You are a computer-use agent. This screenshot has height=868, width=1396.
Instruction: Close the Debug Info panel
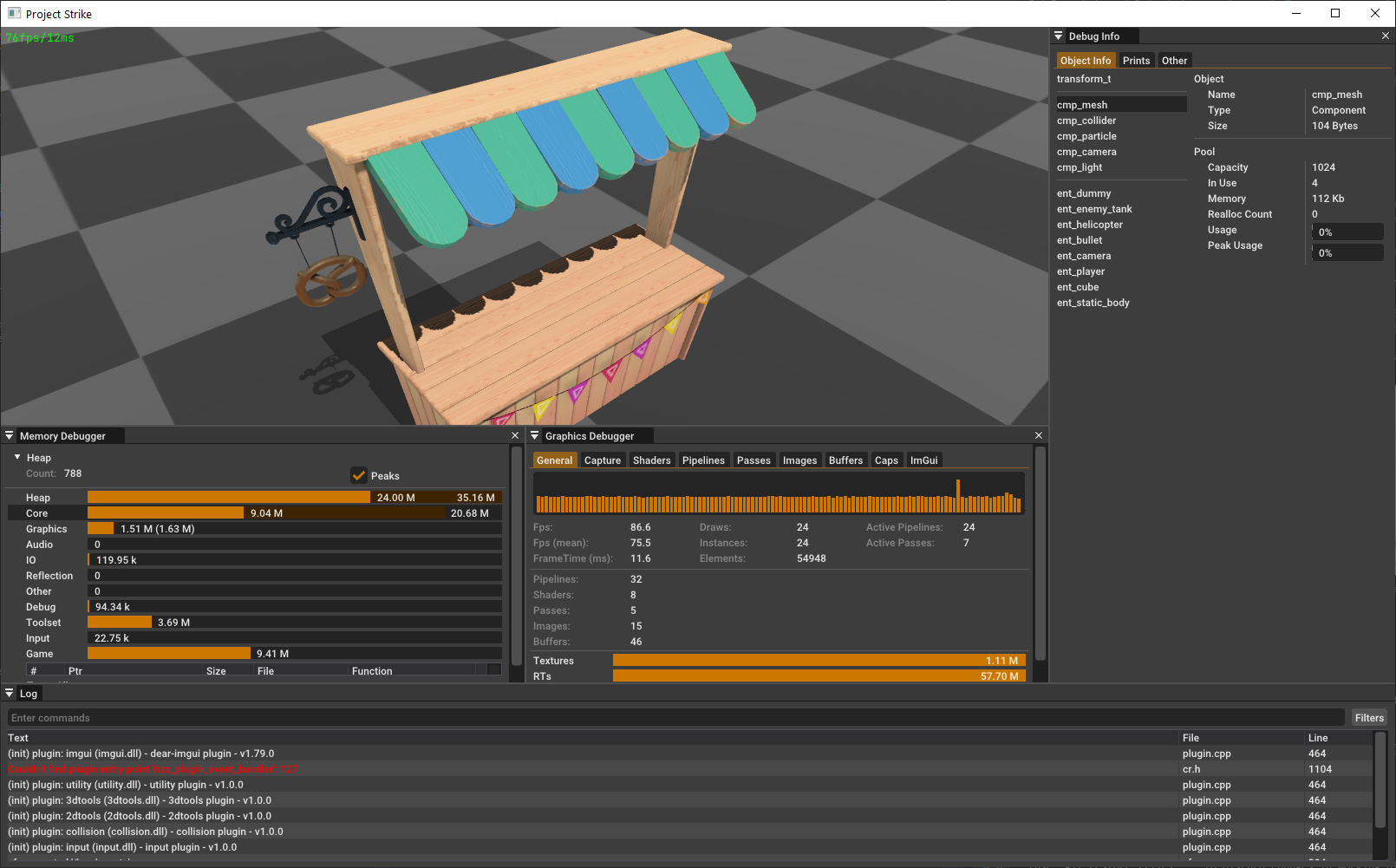tap(1385, 36)
